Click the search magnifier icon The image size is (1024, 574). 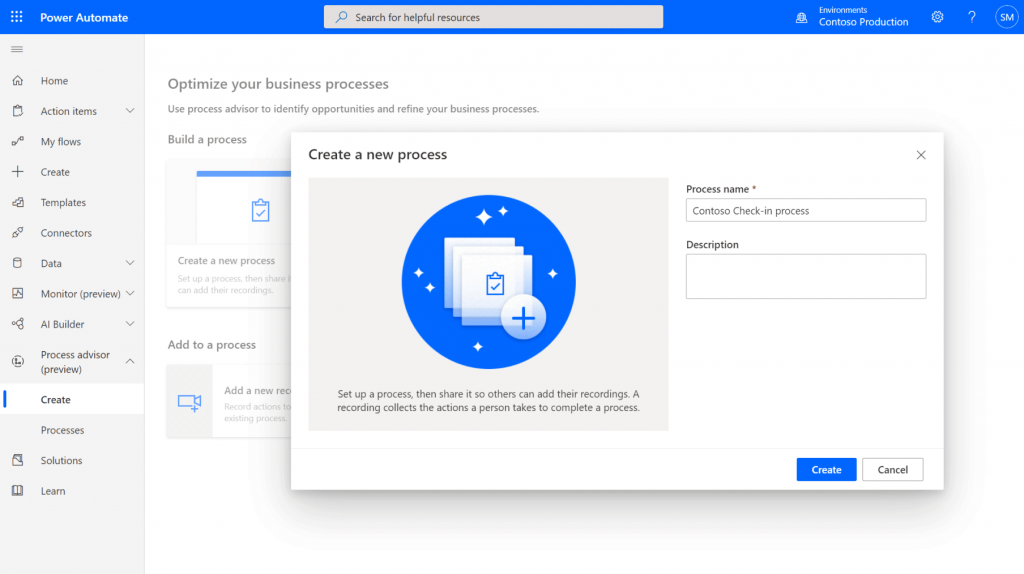(342, 17)
